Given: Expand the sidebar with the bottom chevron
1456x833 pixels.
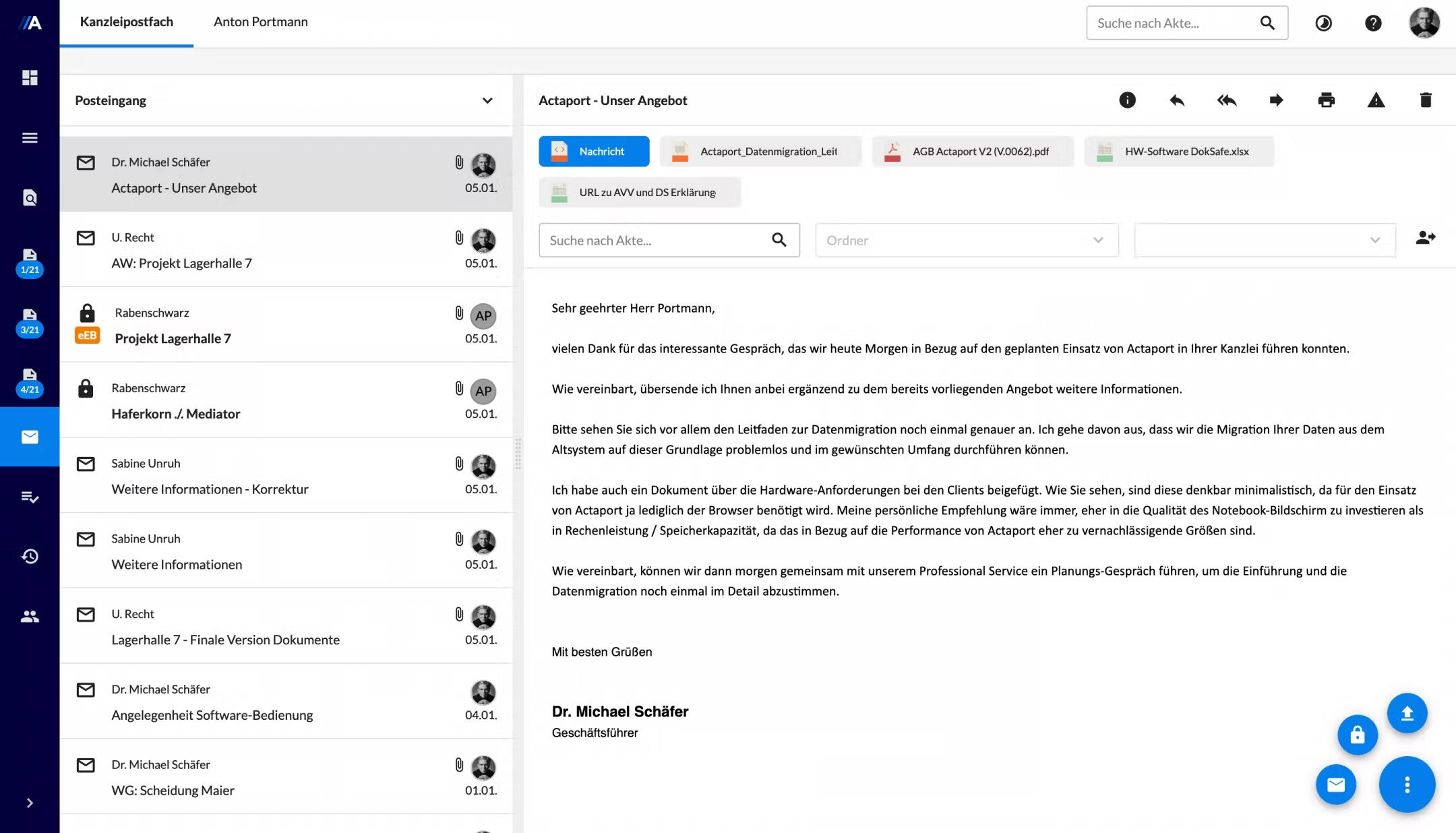Looking at the screenshot, I should tap(30, 803).
